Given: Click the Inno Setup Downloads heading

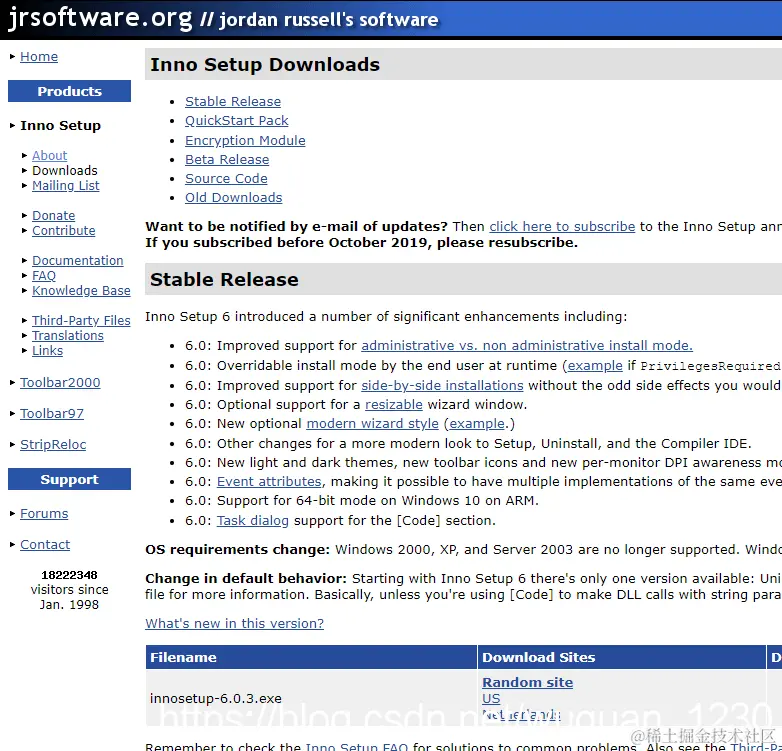Looking at the screenshot, I should pos(265,65).
